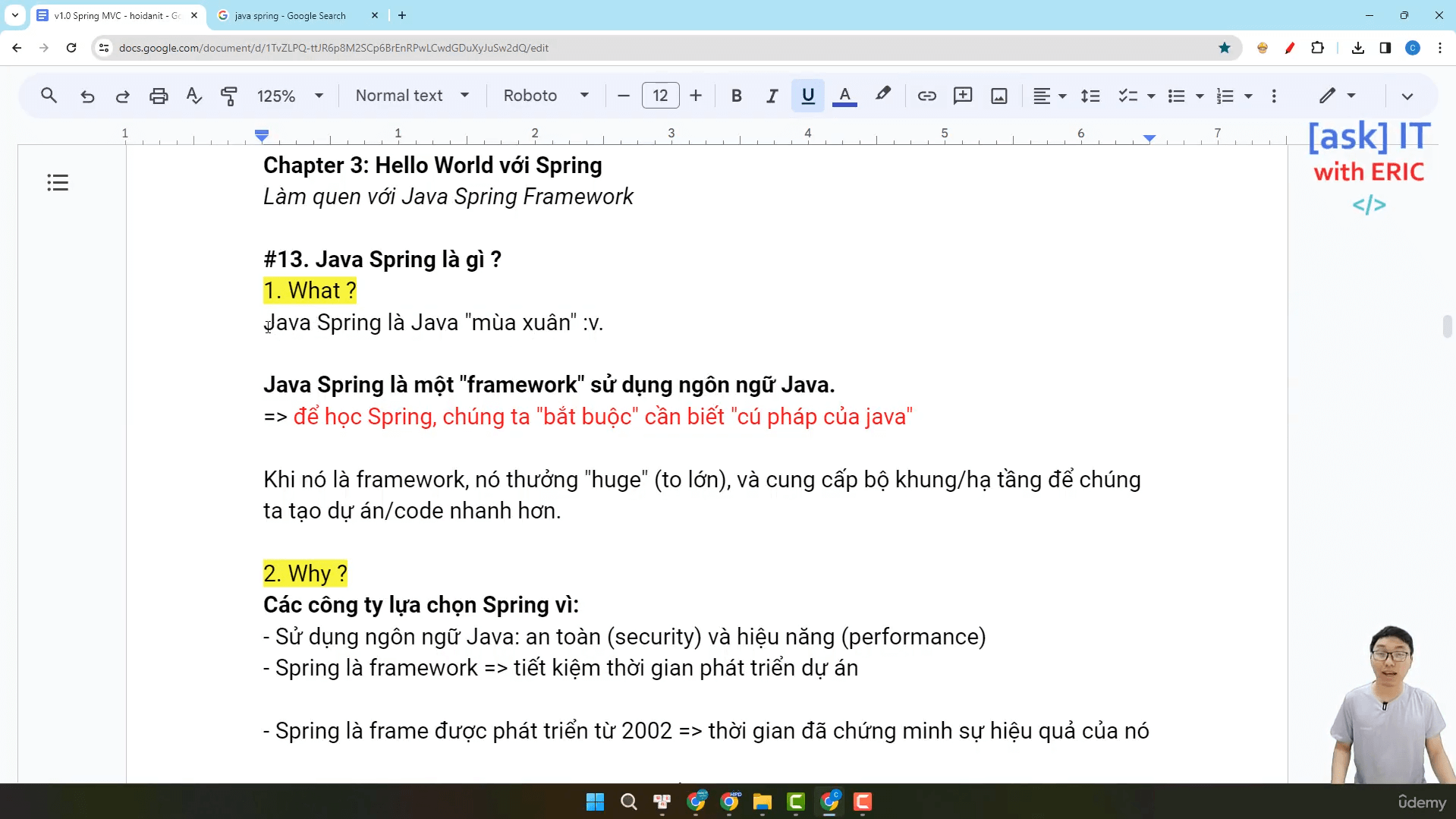Open the 125% zoom dropdown
The image size is (1456, 819).
coord(291,96)
